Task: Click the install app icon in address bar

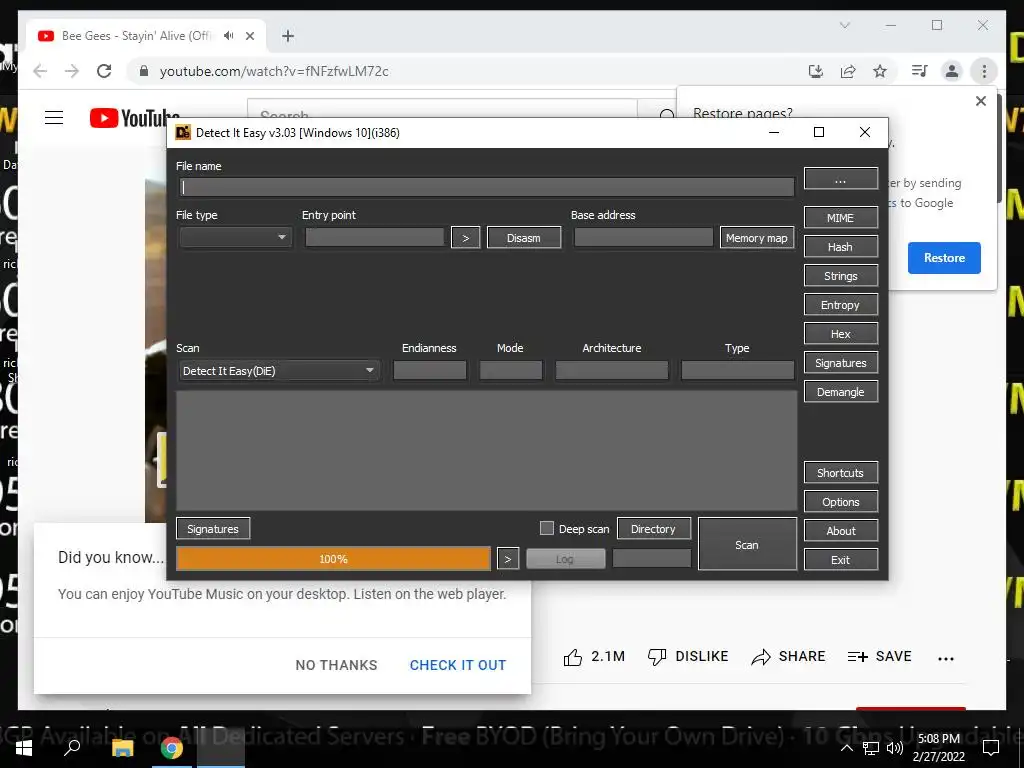Action: pos(816,71)
